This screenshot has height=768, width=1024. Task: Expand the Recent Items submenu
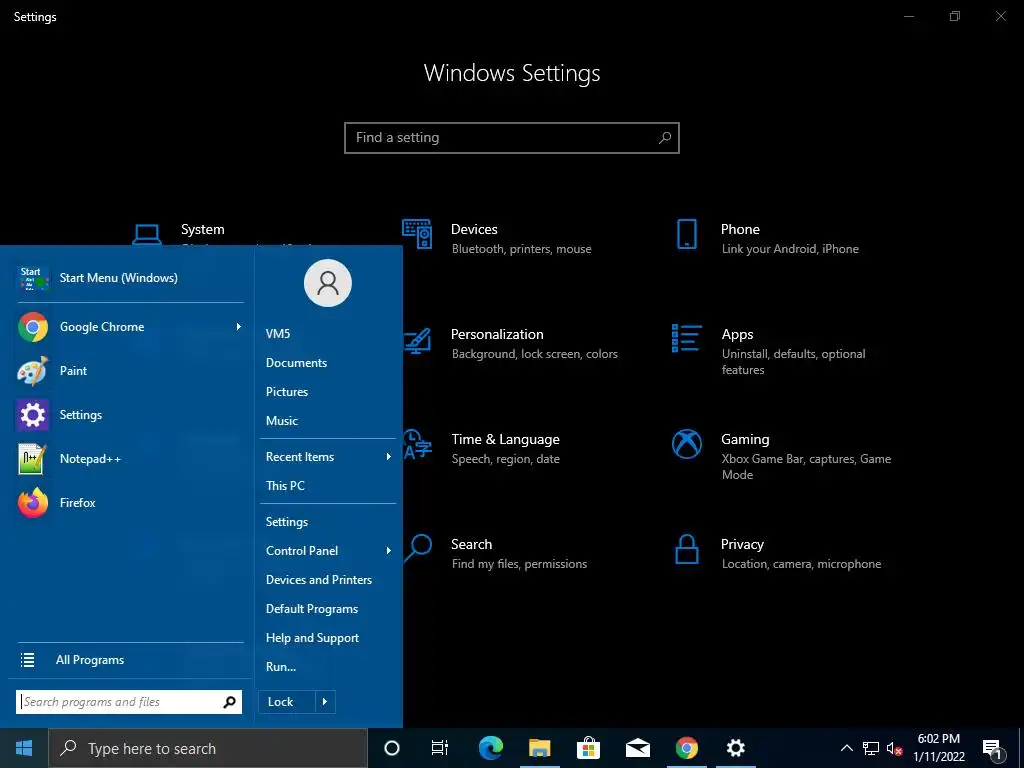pyautogui.click(x=389, y=457)
